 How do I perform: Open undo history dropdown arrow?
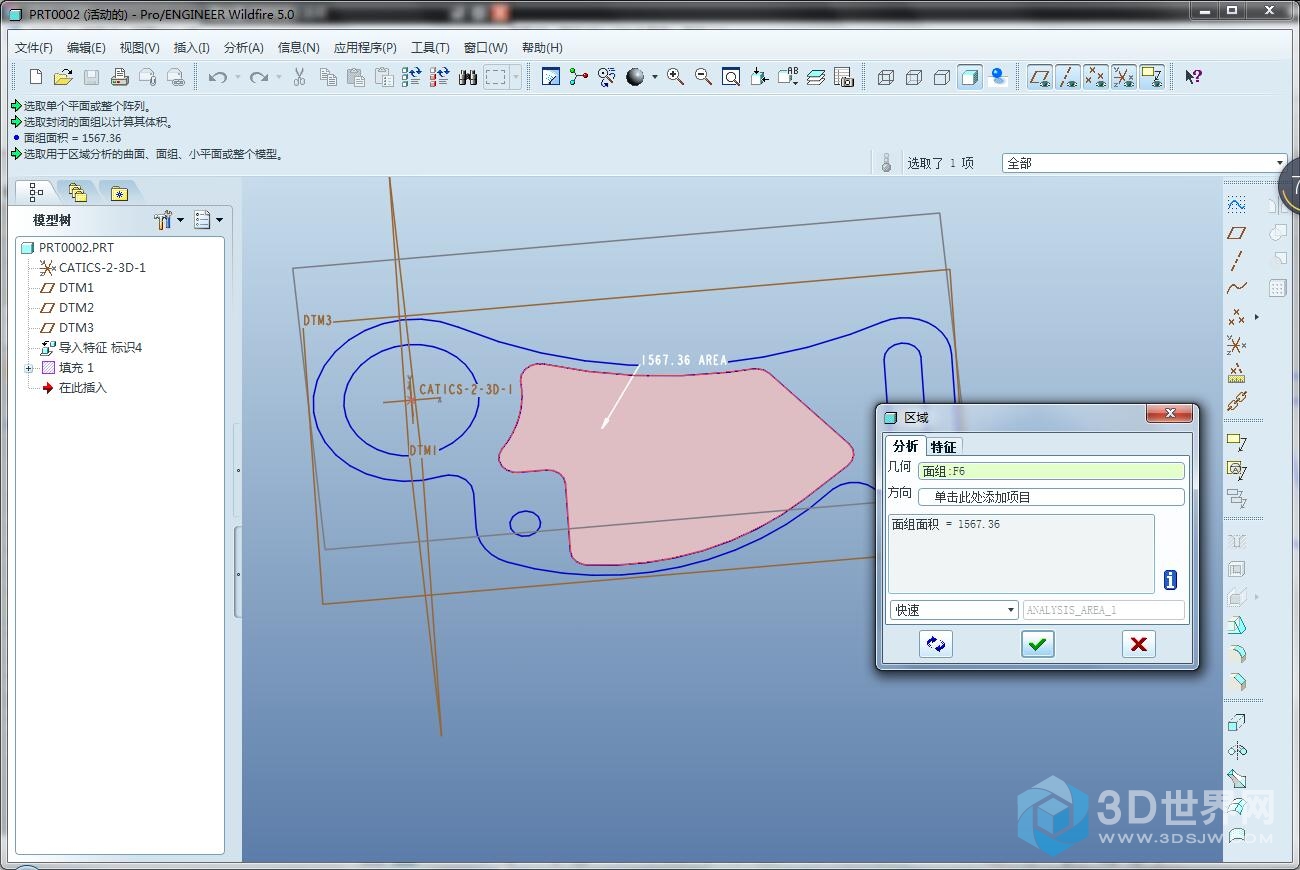click(237, 77)
